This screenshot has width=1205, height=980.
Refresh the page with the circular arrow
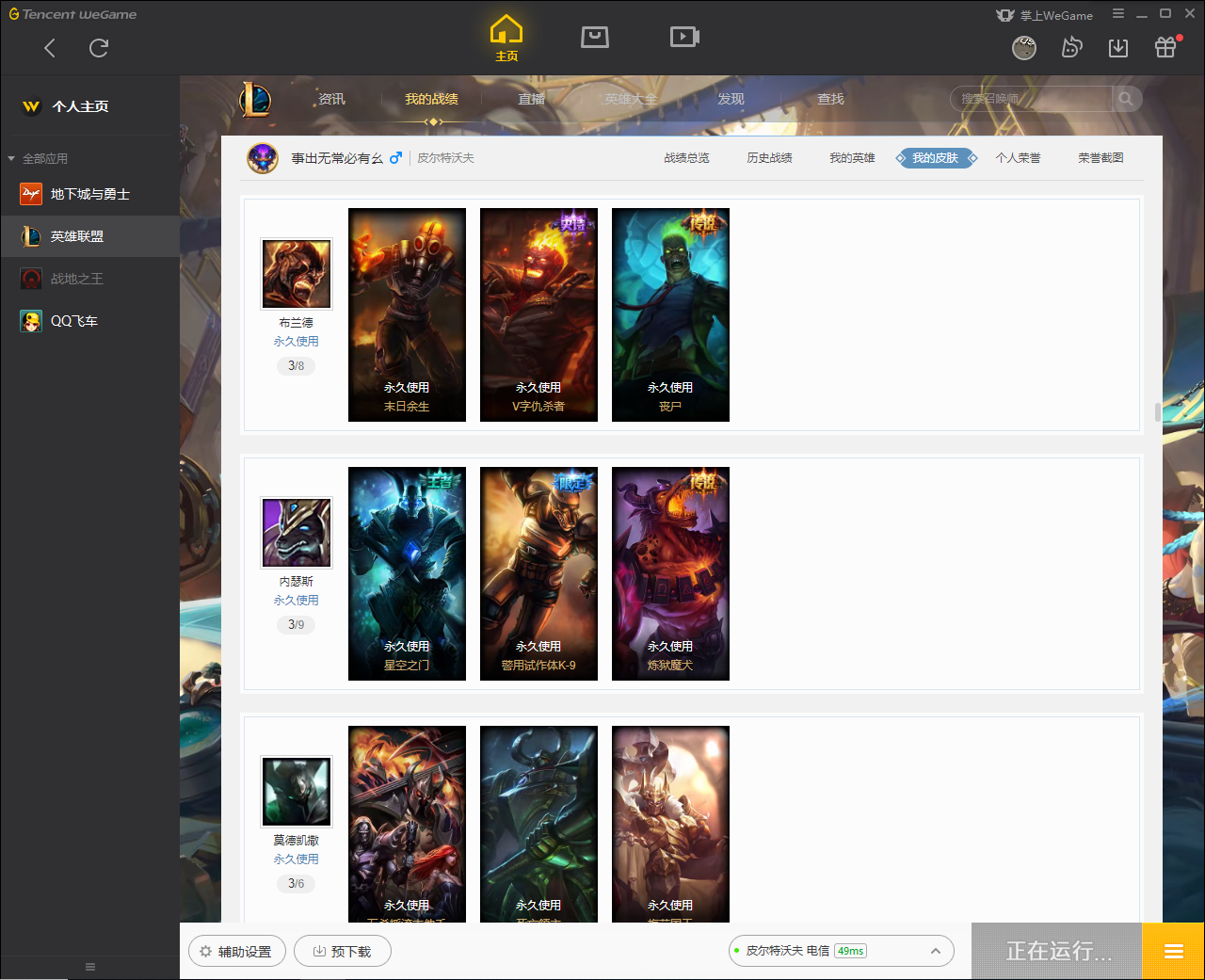point(99,48)
